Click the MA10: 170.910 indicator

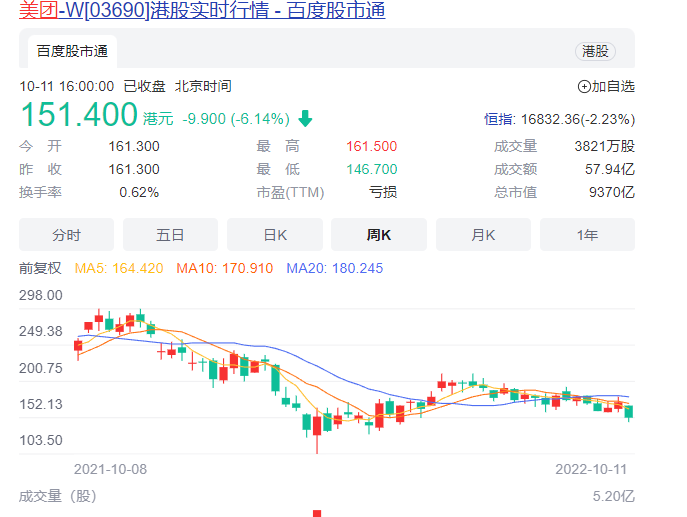pos(225,268)
